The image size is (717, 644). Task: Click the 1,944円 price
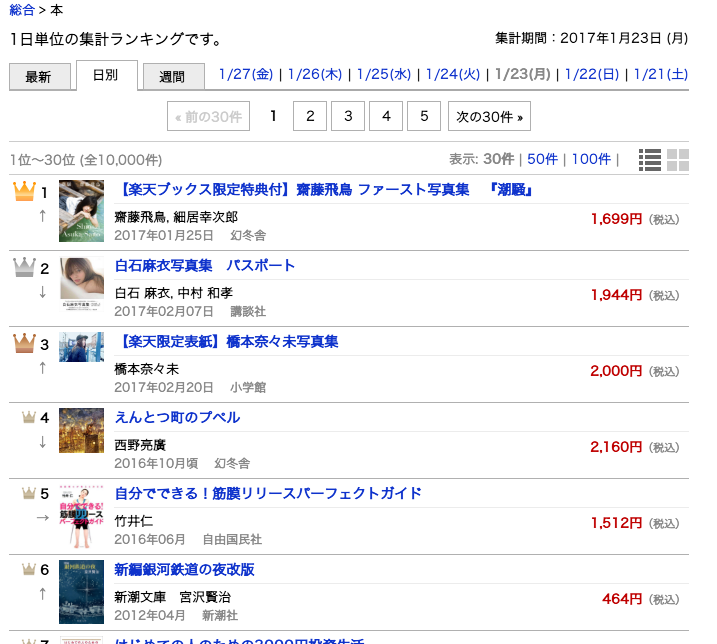[616, 295]
